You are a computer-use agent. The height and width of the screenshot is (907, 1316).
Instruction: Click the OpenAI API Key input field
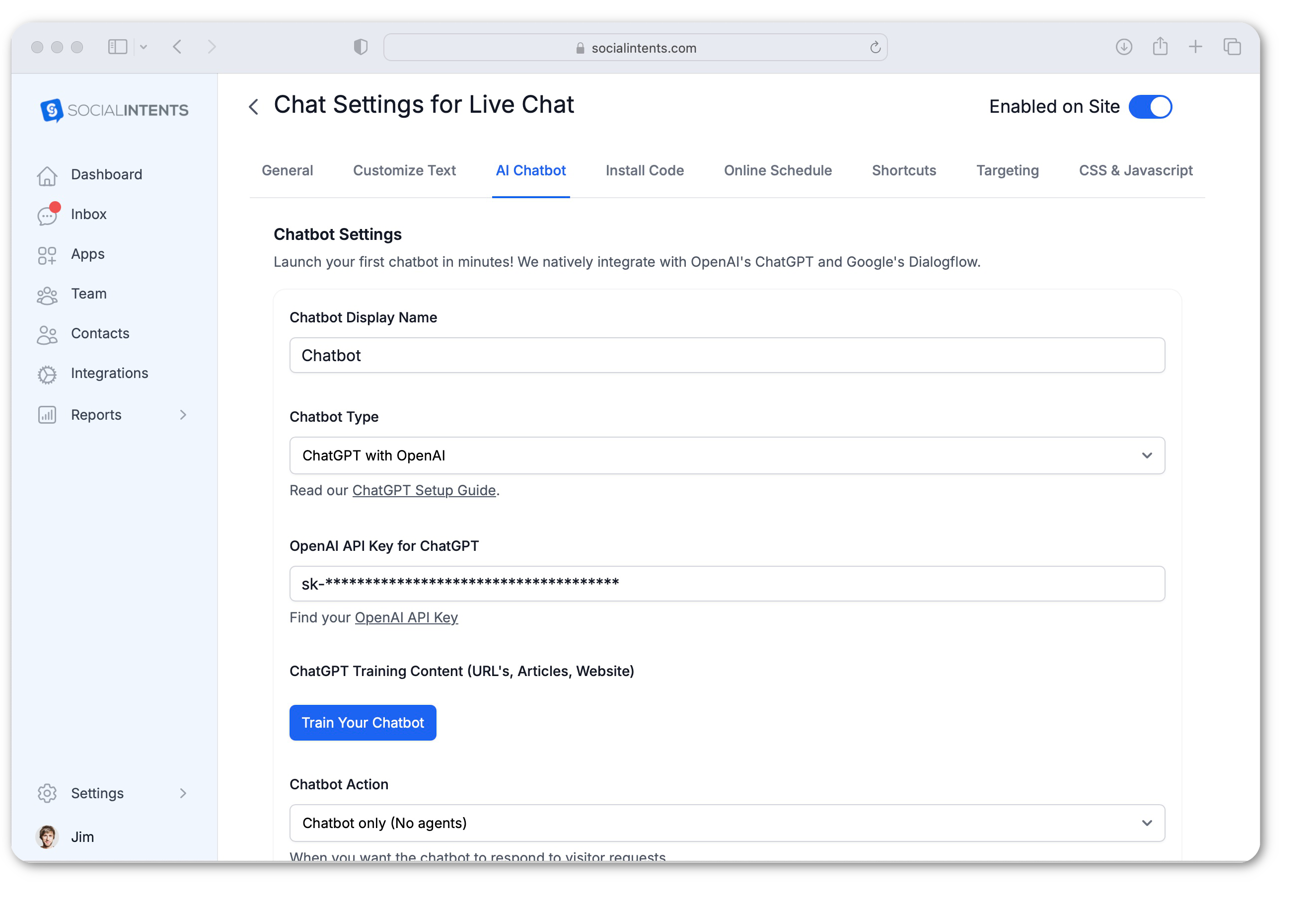(727, 582)
